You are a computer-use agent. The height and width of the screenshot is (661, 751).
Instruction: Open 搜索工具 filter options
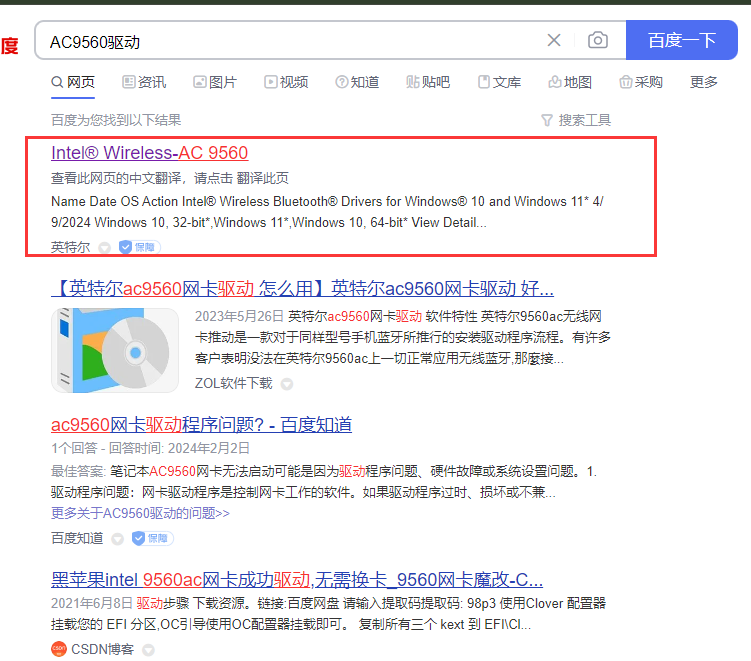pos(576,120)
